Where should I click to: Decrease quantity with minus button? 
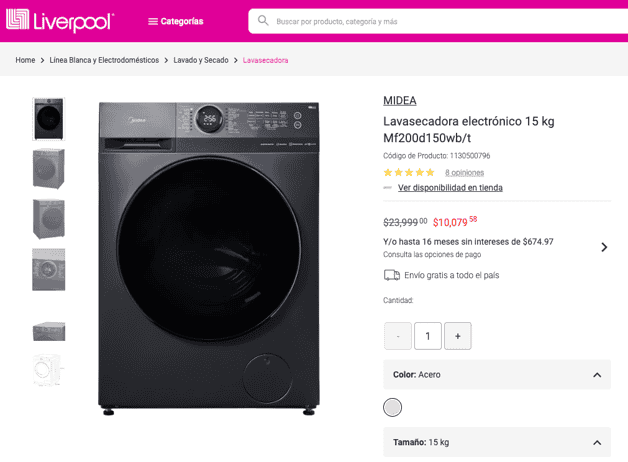398,336
